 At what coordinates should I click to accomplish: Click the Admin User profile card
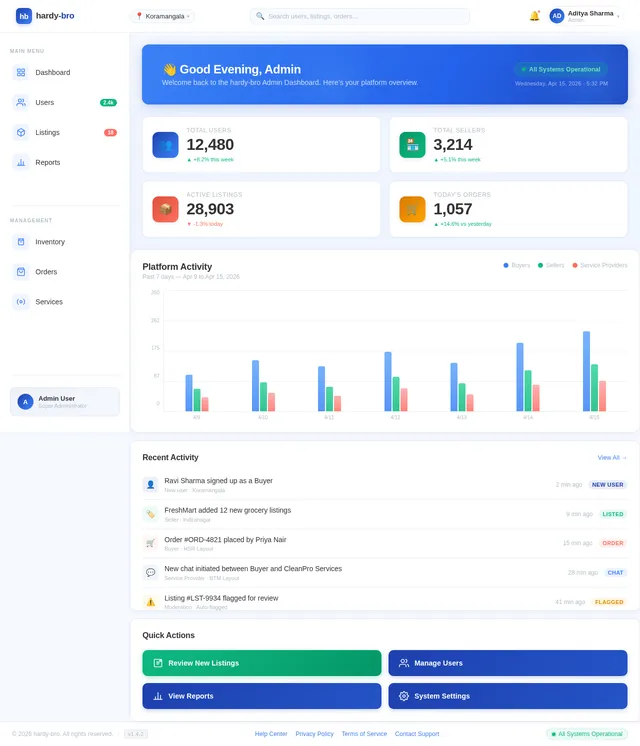tap(65, 402)
